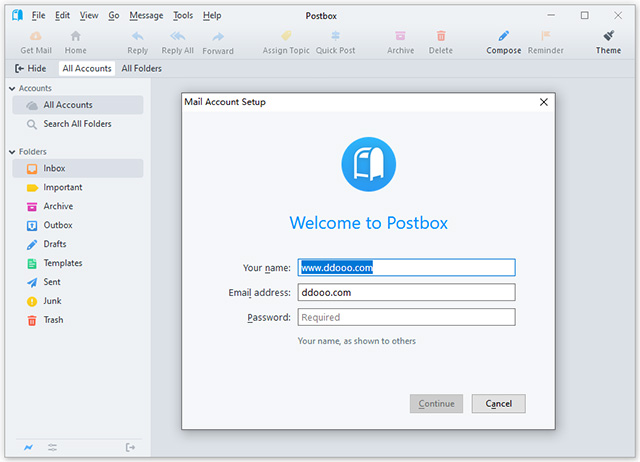Viewport: 640px width, 462px height.
Task: Click the Archive toolbar icon
Action: (400, 37)
